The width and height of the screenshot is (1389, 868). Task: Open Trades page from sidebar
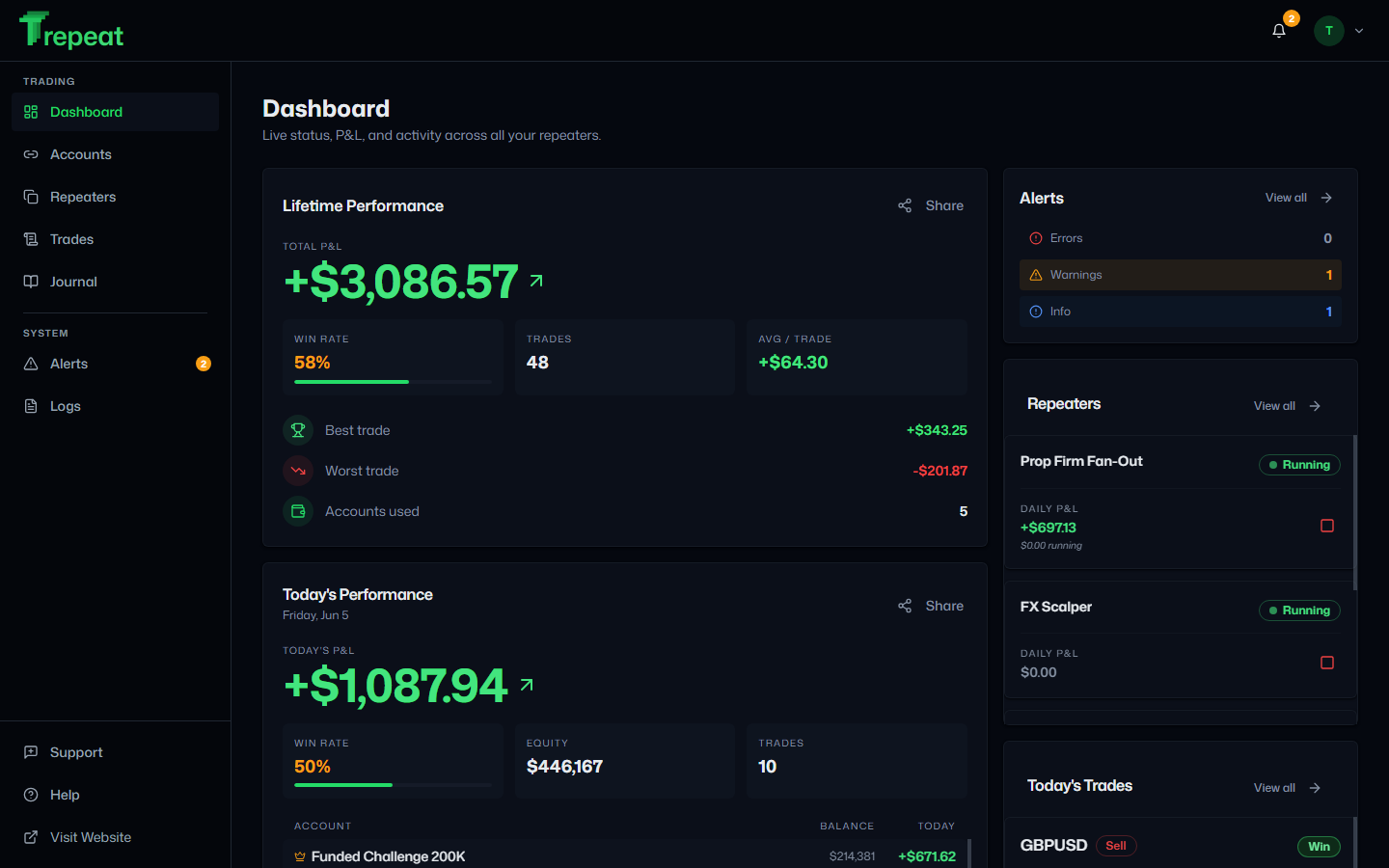[115, 239]
